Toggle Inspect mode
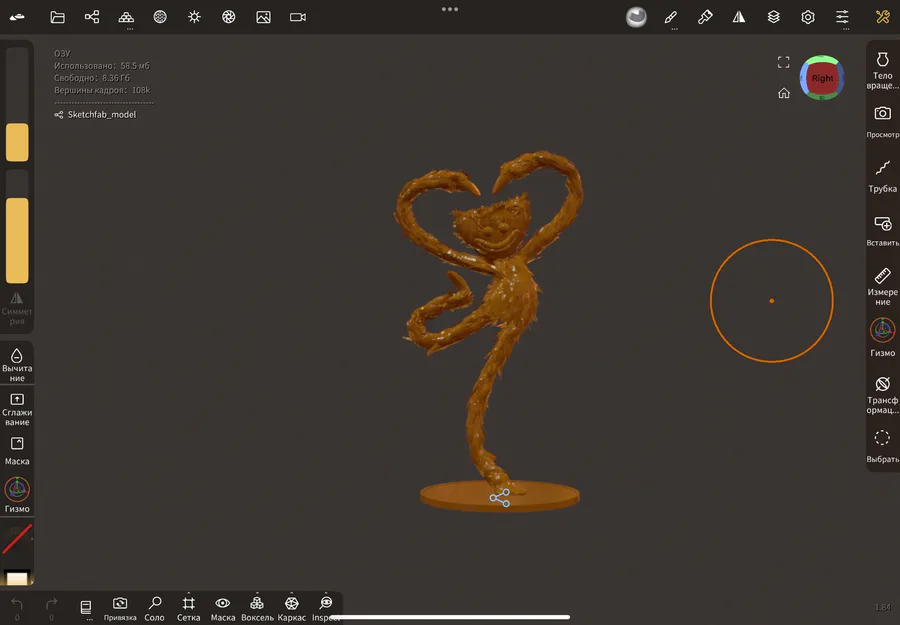The height and width of the screenshot is (625, 900). pyautogui.click(x=326, y=609)
